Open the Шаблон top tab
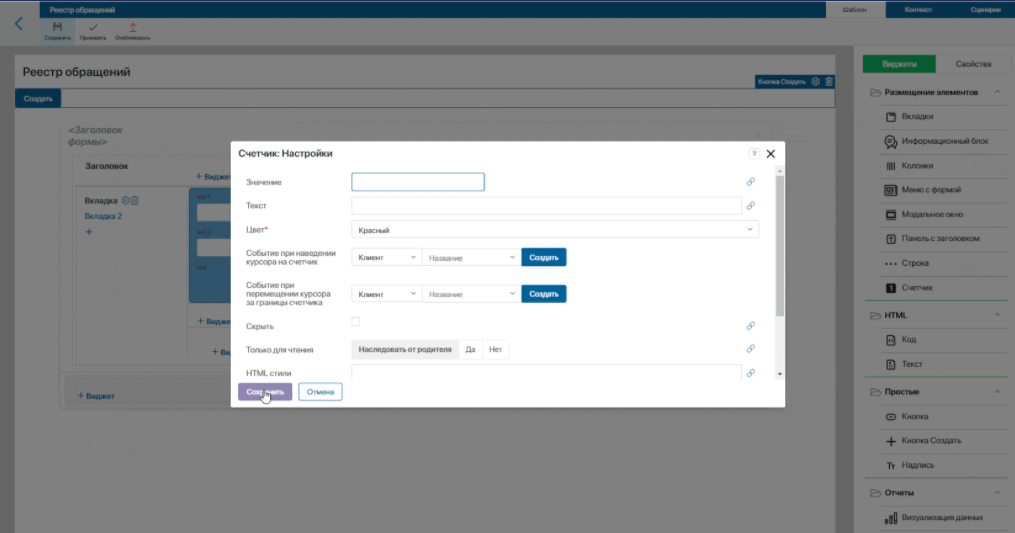Screen dimensions: 1015x533 coord(855,10)
